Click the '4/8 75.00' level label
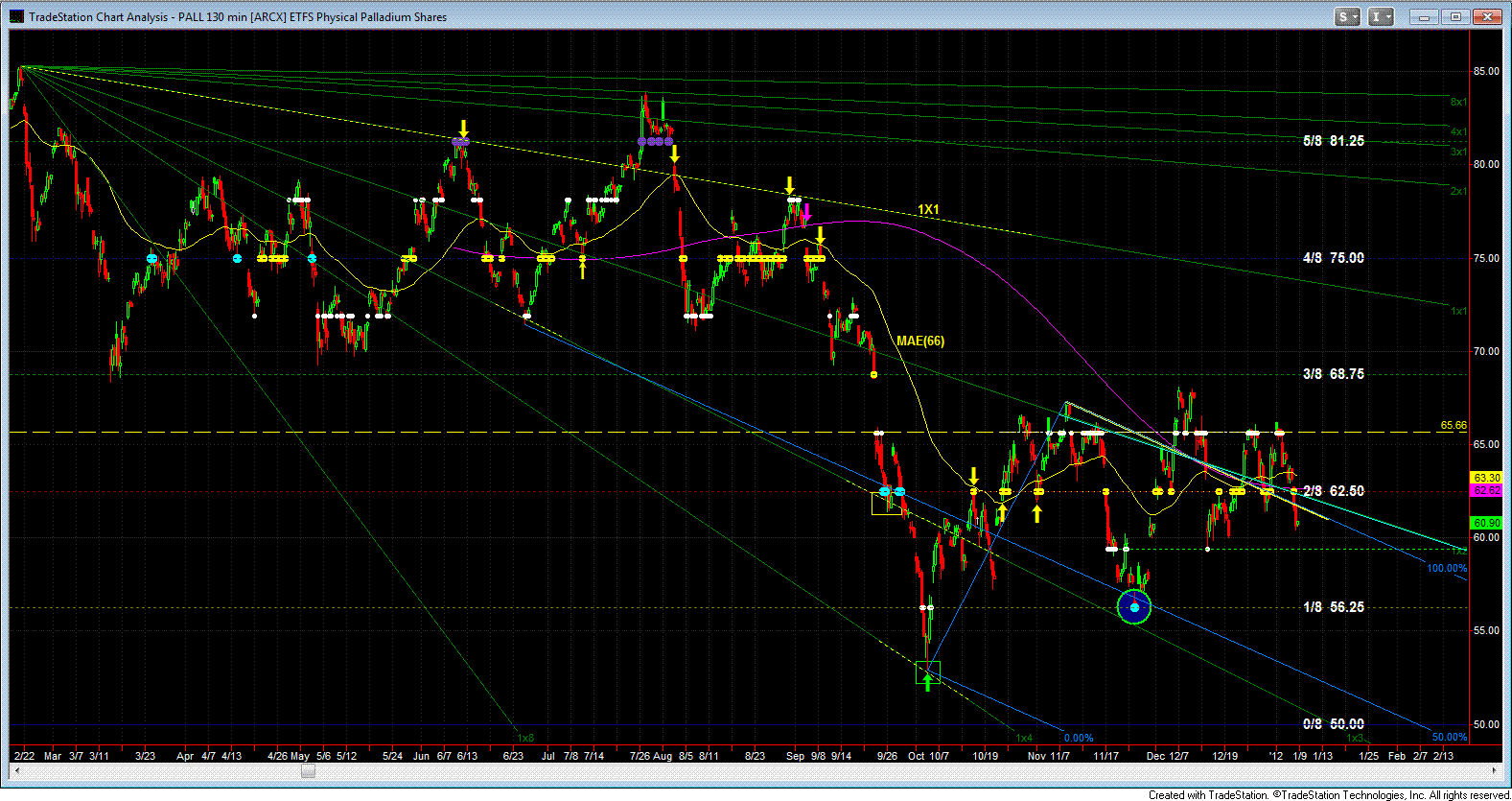 (1333, 258)
